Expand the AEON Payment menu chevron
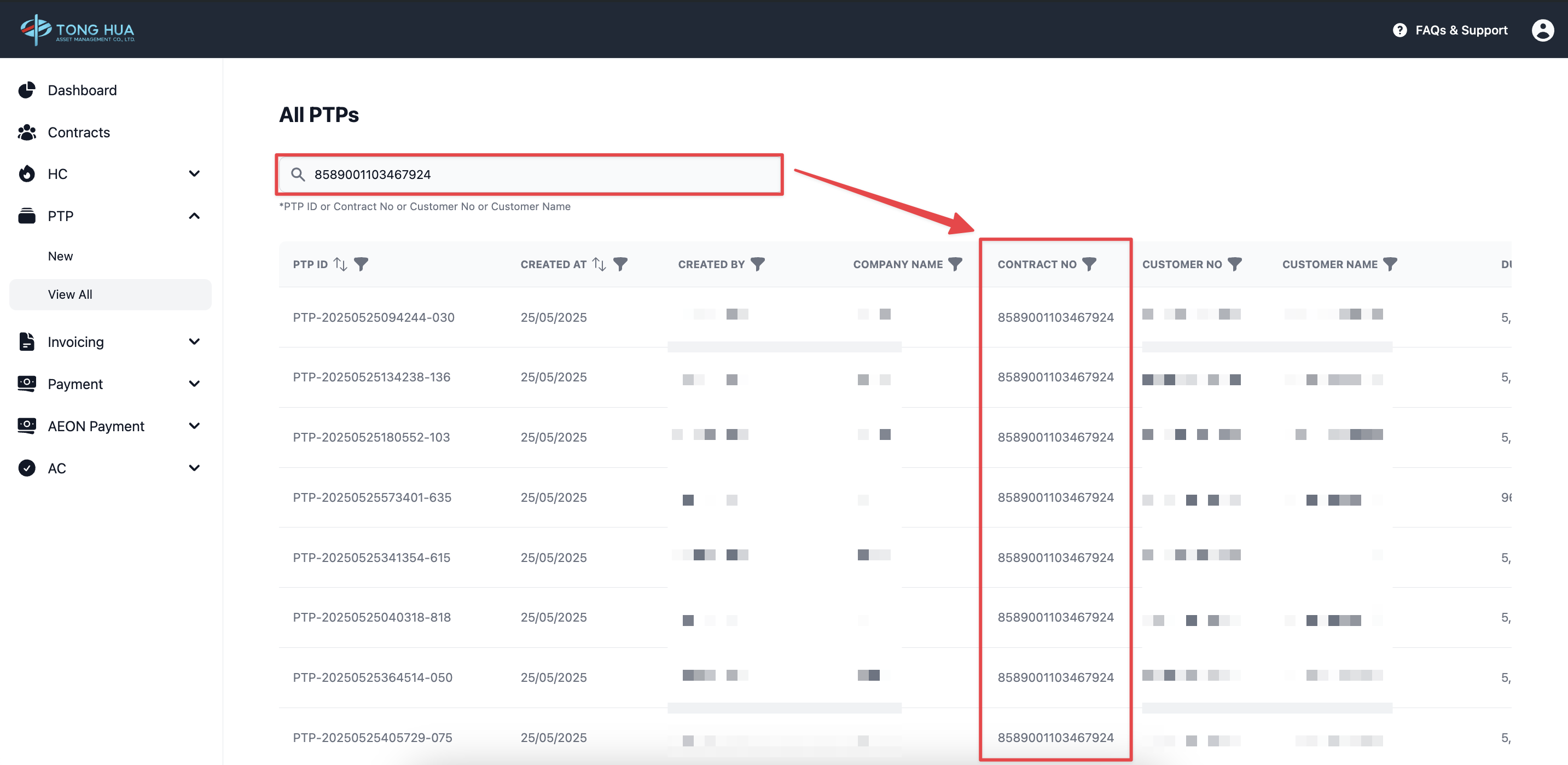 194,426
